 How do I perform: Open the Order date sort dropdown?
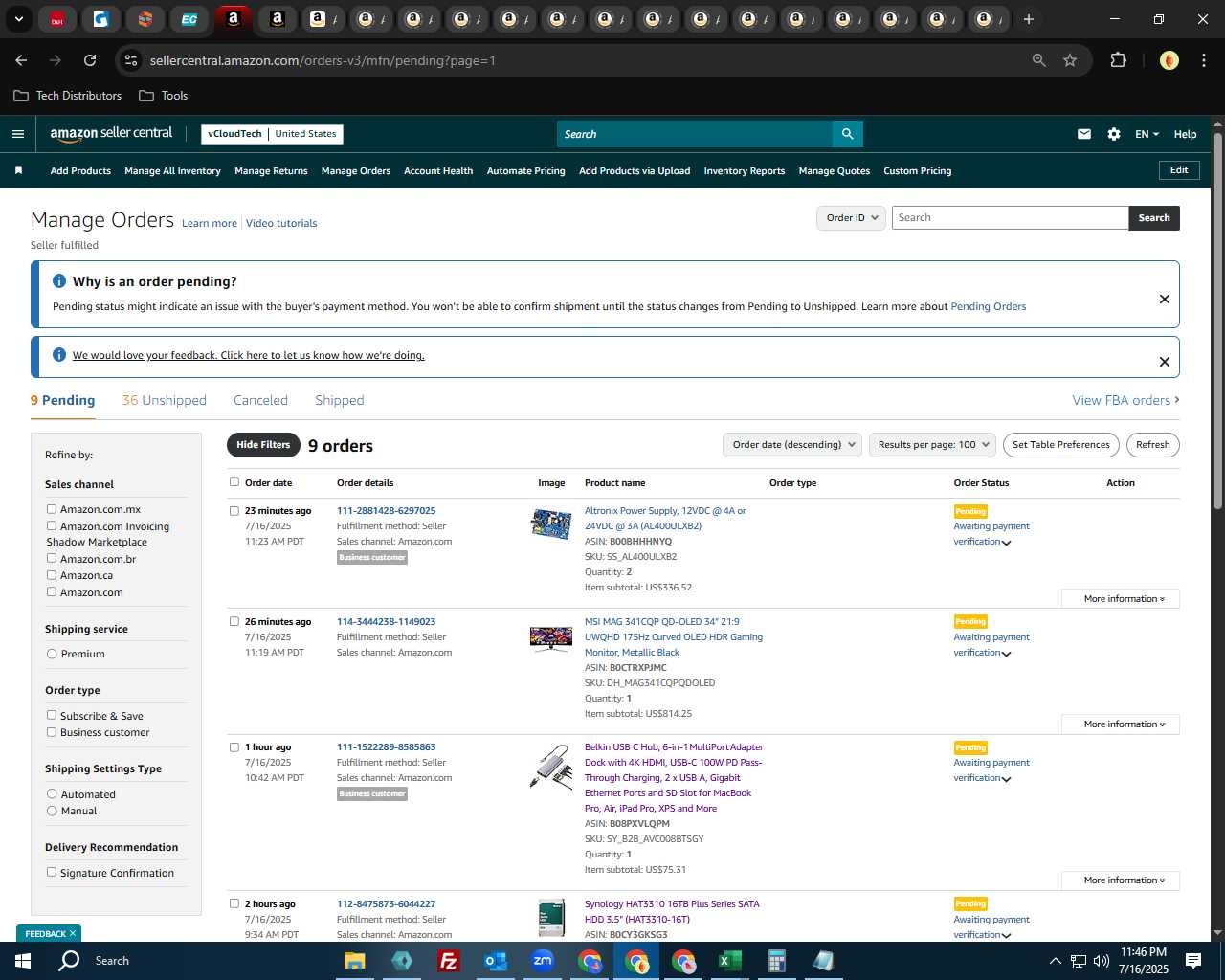pos(791,445)
